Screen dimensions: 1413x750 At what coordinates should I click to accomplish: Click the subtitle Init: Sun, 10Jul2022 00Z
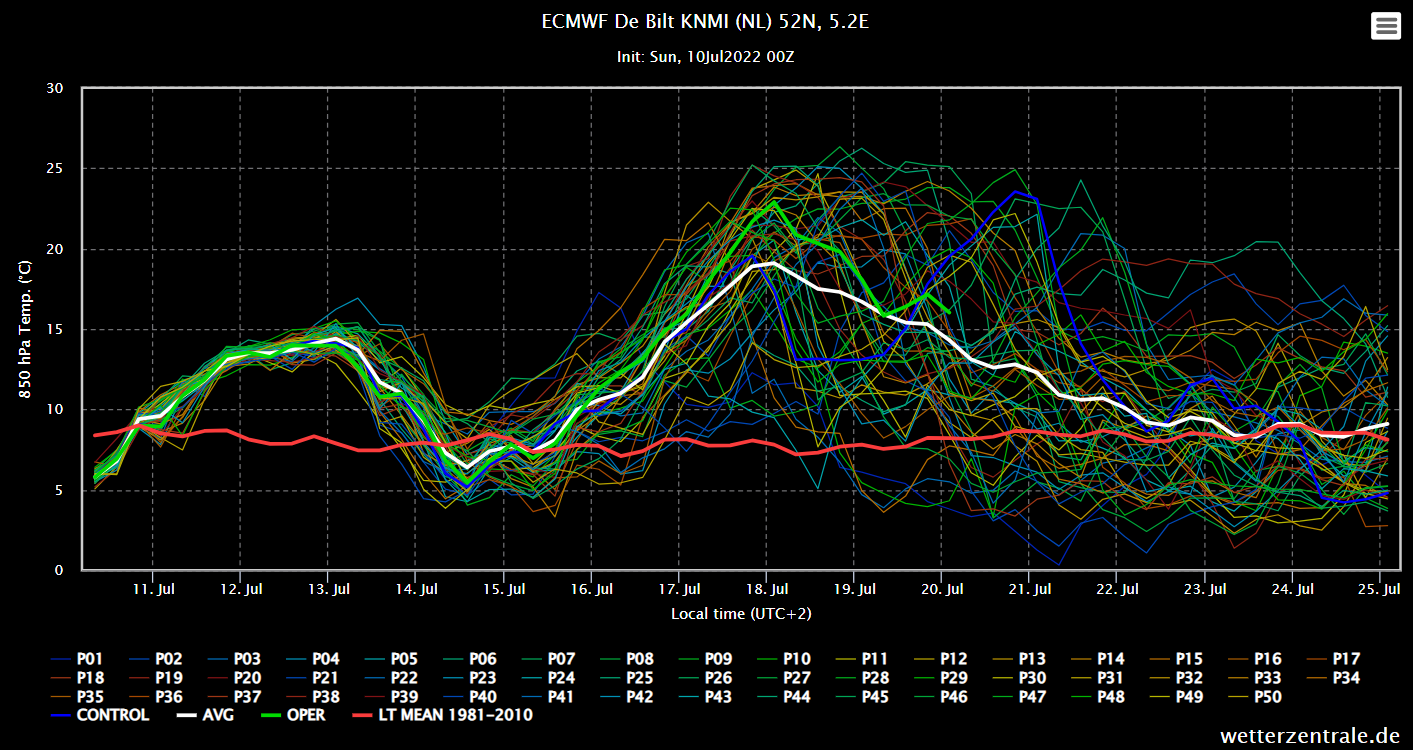(706, 57)
